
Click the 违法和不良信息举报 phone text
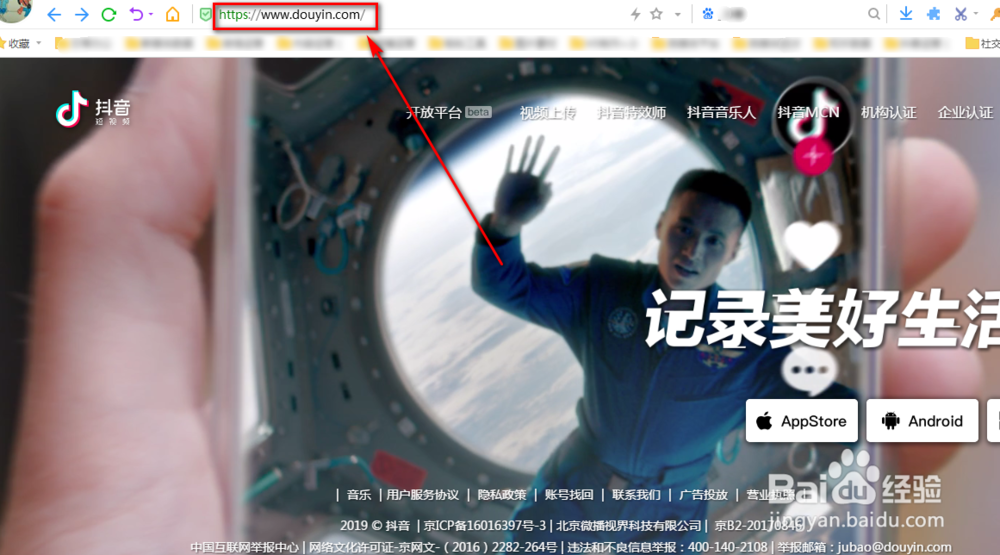(x=667, y=547)
